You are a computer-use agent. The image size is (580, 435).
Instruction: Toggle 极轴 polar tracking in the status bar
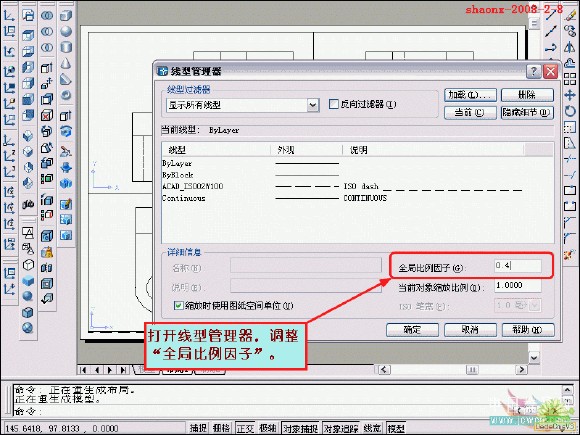tap(268, 428)
